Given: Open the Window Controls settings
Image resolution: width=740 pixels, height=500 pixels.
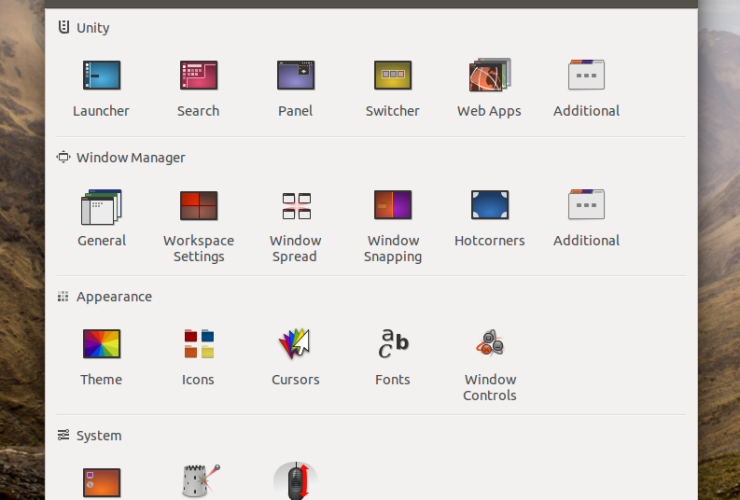Looking at the screenshot, I should tap(489, 345).
